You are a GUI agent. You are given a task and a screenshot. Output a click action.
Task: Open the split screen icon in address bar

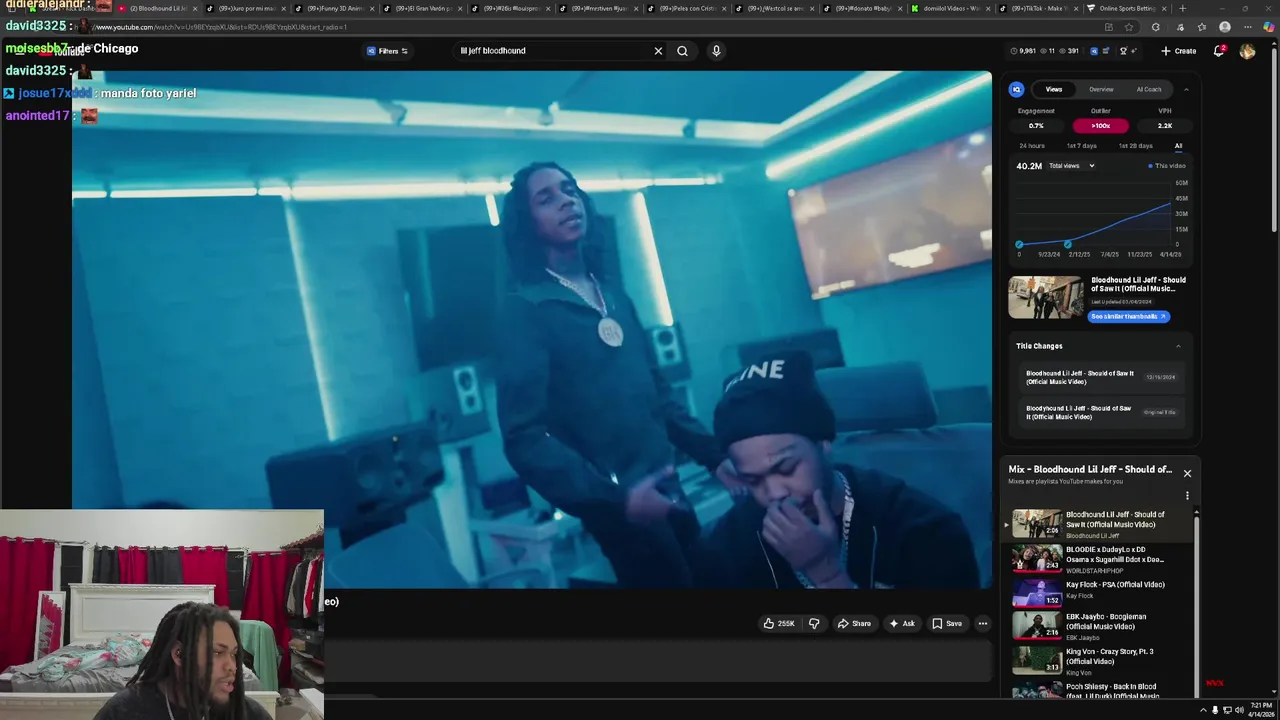pyautogui.click(x=1108, y=27)
